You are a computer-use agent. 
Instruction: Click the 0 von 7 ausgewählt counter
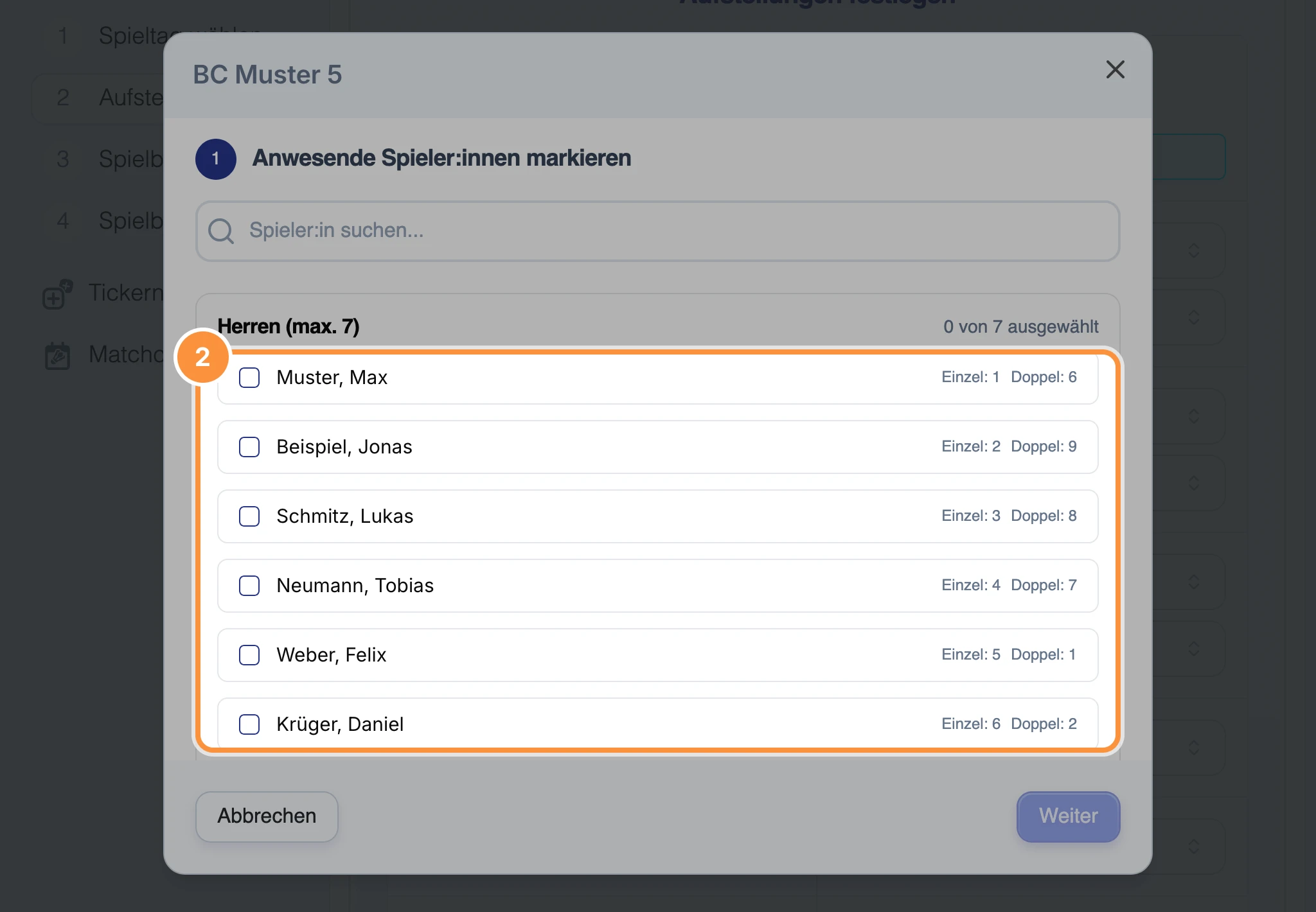[x=1021, y=326]
